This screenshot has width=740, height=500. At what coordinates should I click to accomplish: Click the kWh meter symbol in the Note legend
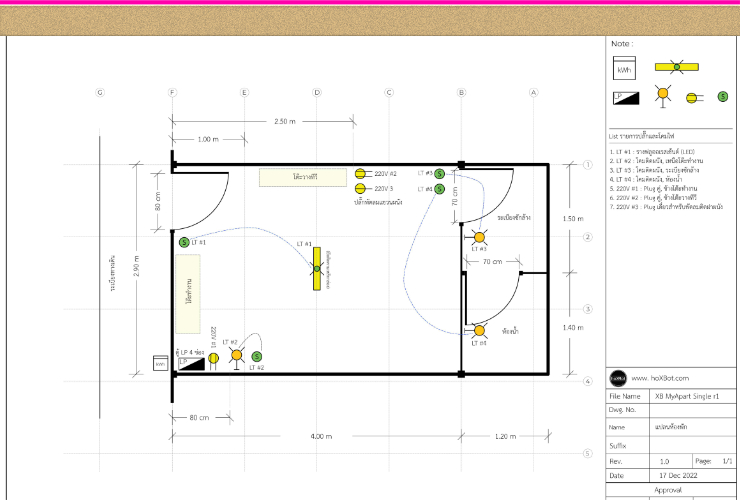point(624,70)
